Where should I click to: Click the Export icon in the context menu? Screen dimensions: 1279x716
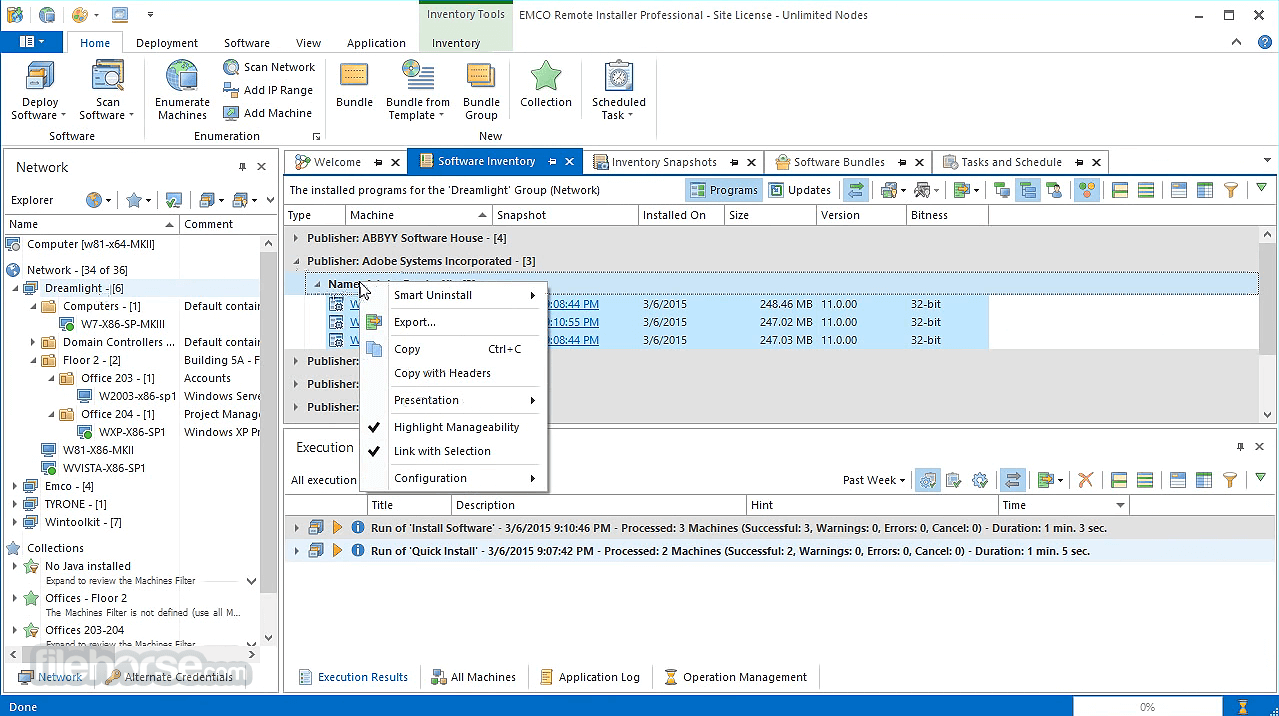(x=374, y=322)
